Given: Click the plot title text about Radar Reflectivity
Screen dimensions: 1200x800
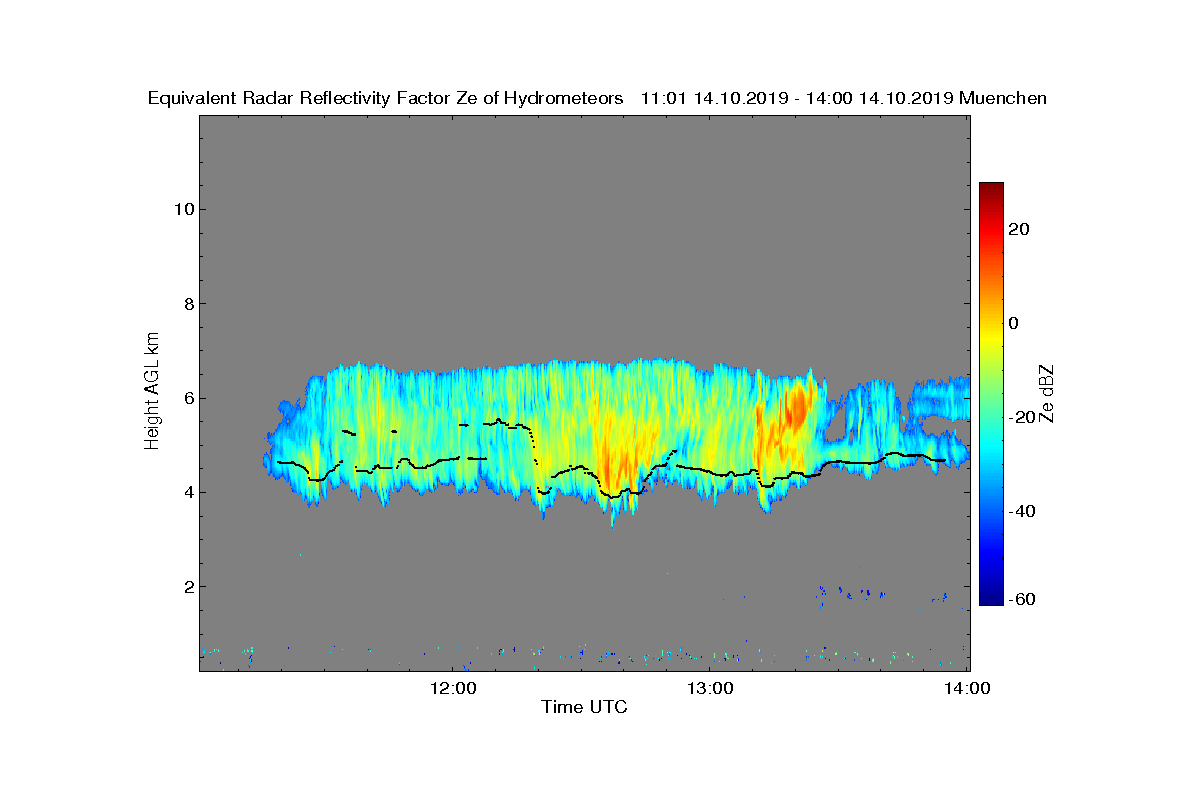Looking at the screenshot, I should pyautogui.click(x=386, y=98).
